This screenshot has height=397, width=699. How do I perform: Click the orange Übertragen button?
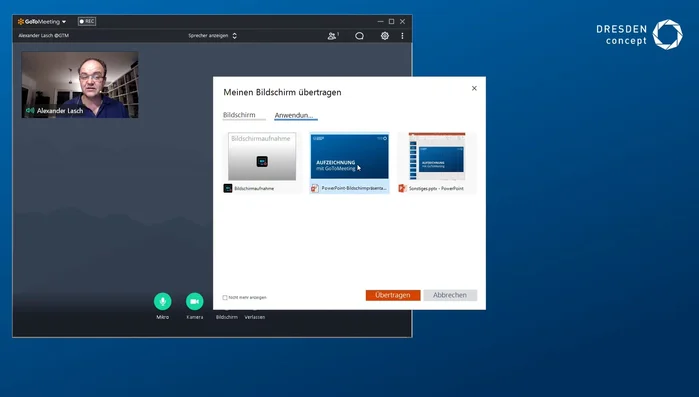pyautogui.click(x=393, y=295)
